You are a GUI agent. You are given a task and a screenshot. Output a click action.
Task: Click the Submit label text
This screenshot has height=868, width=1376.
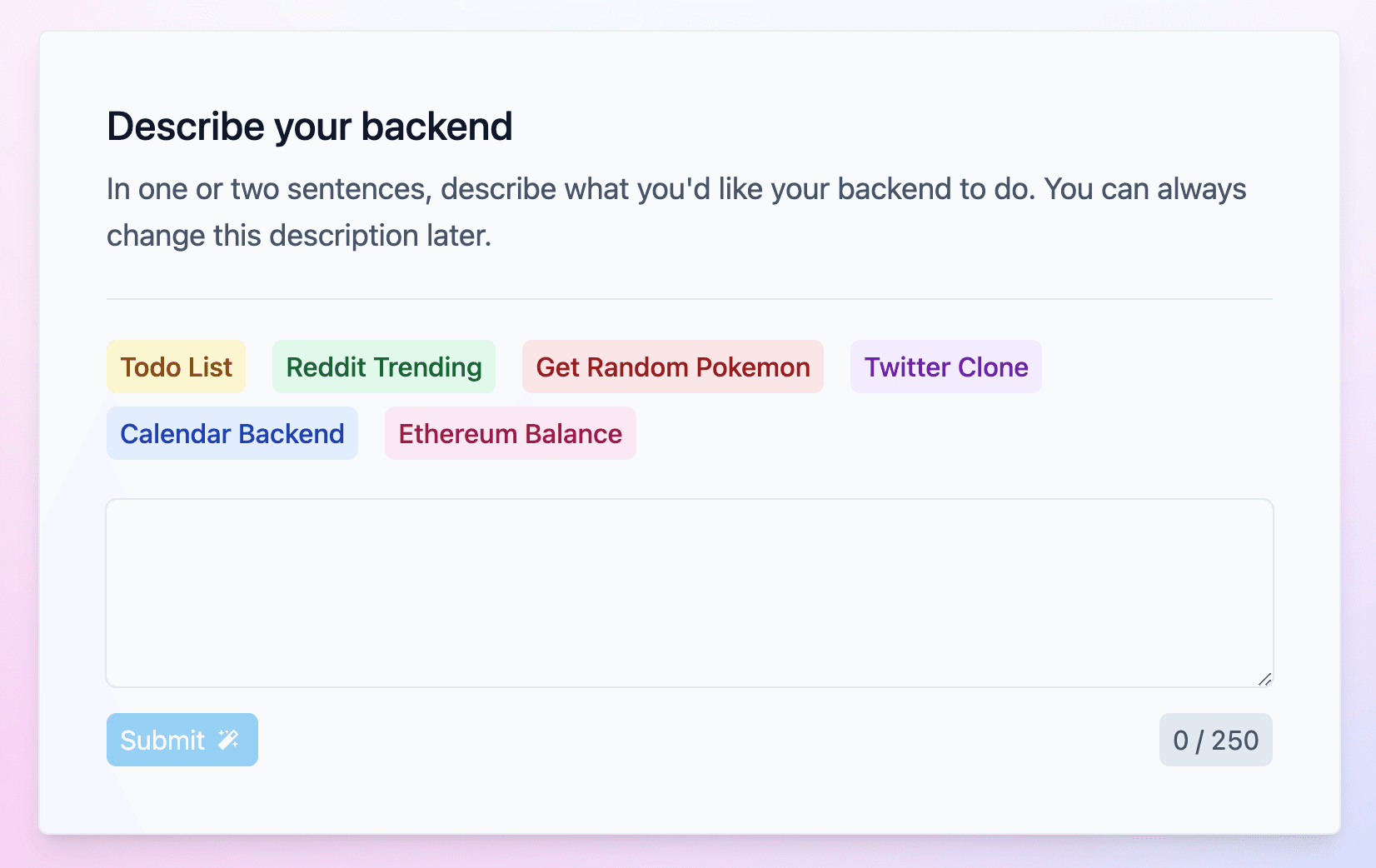pos(162,740)
